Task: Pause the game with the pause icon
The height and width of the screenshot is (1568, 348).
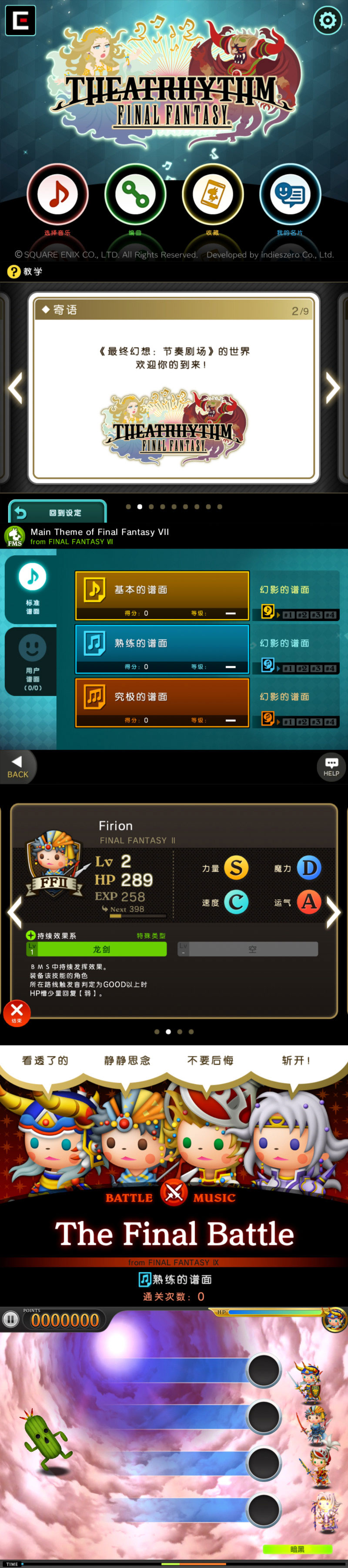Action: 10,1319
